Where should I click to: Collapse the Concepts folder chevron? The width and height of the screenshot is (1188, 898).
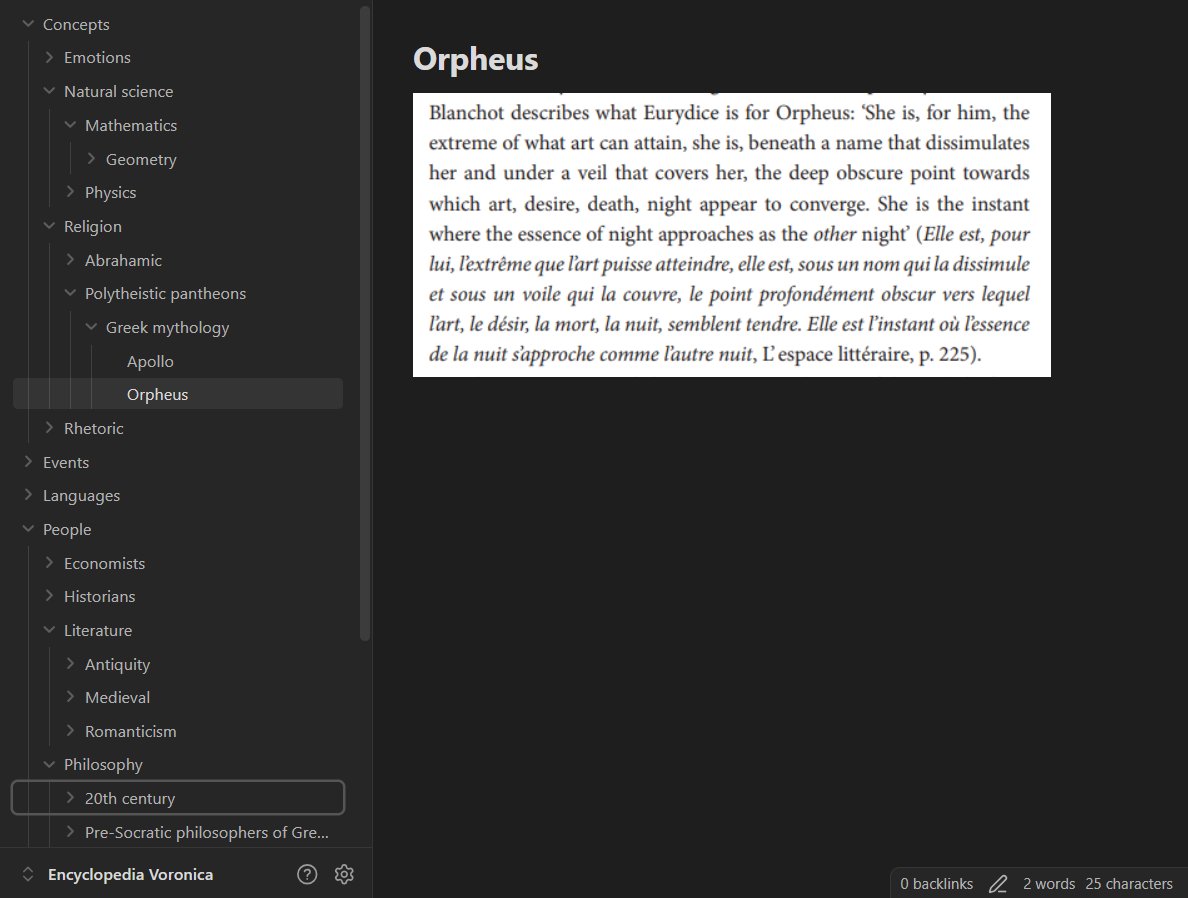pos(28,24)
